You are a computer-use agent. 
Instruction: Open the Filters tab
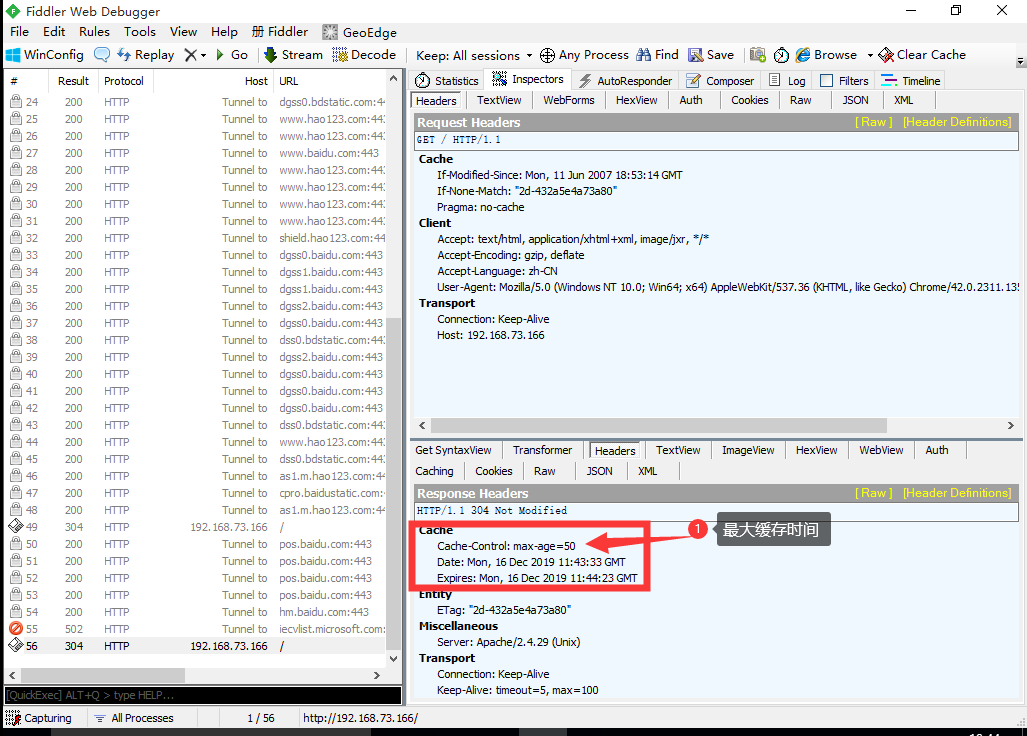pos(845,81)
